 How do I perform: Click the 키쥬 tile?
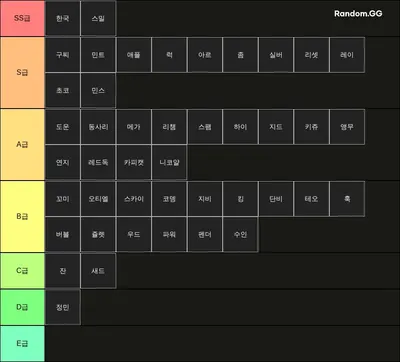(x=311, y=127)
